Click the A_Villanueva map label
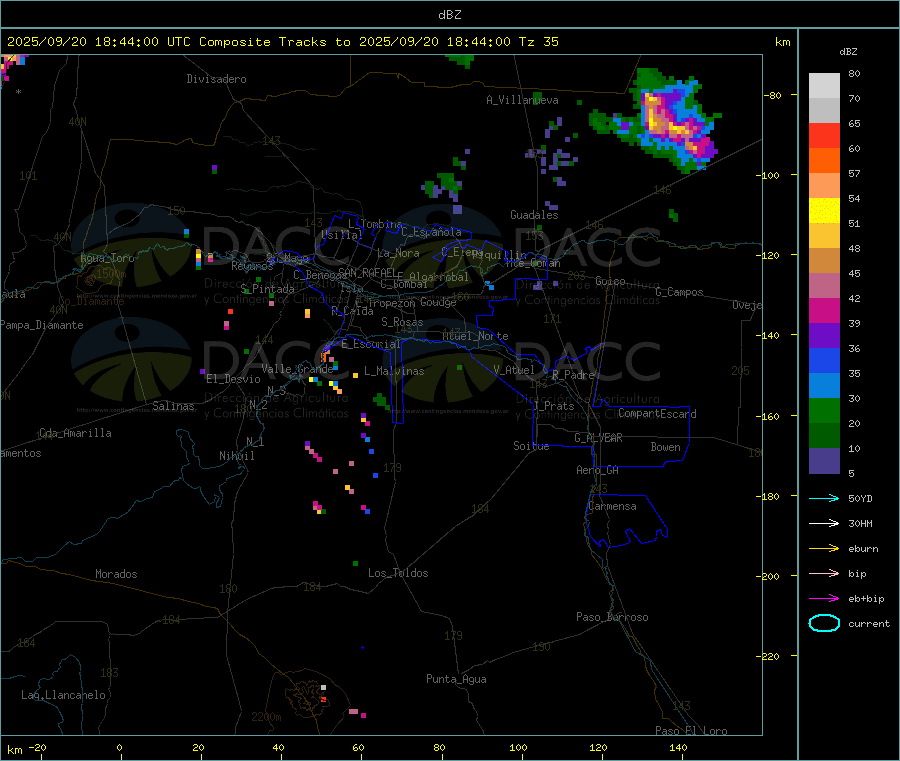Screen dimensions: 900x761 522,100
